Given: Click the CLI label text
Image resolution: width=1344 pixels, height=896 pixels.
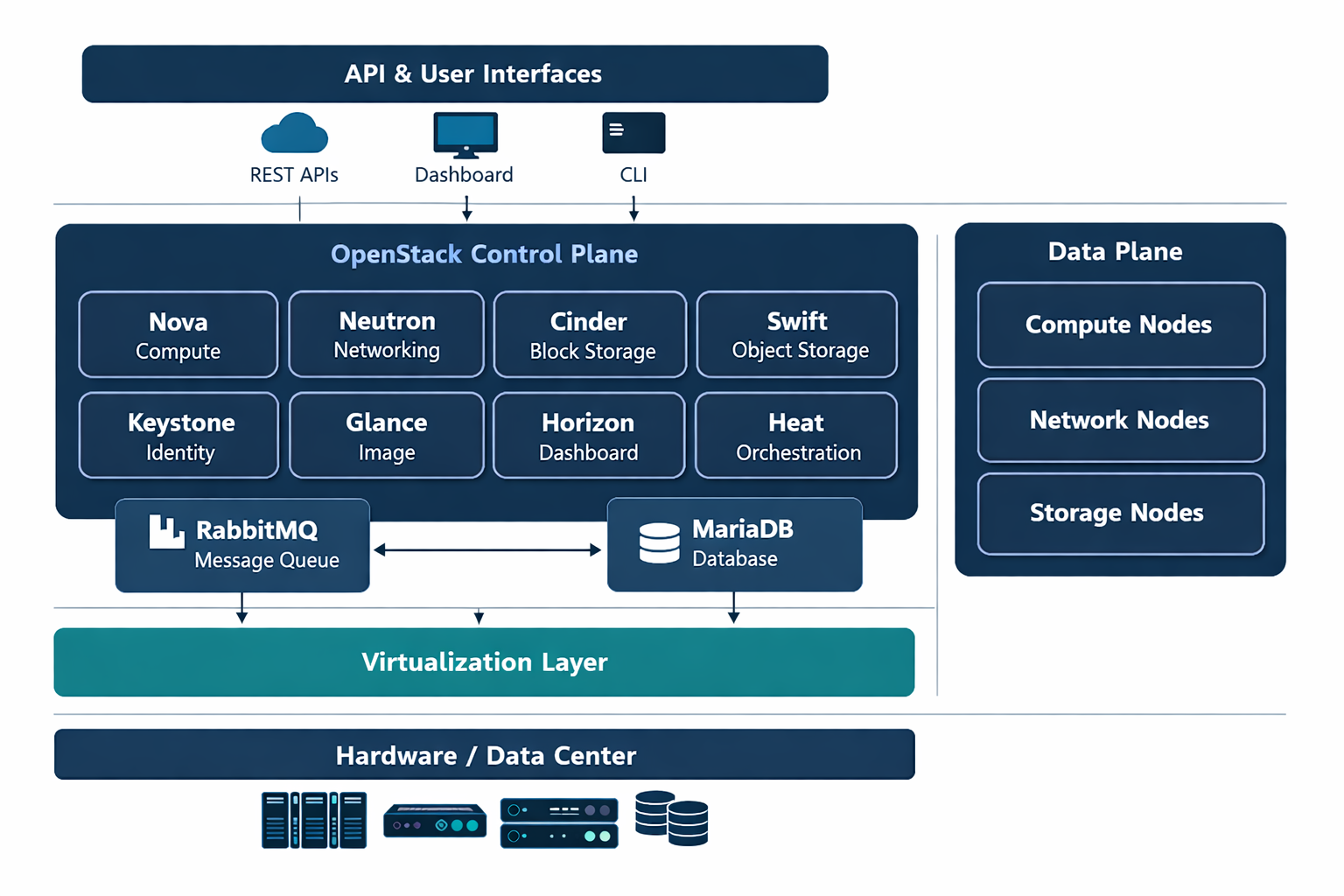Looking at the screenshot, I should click(x=633, y=175).
